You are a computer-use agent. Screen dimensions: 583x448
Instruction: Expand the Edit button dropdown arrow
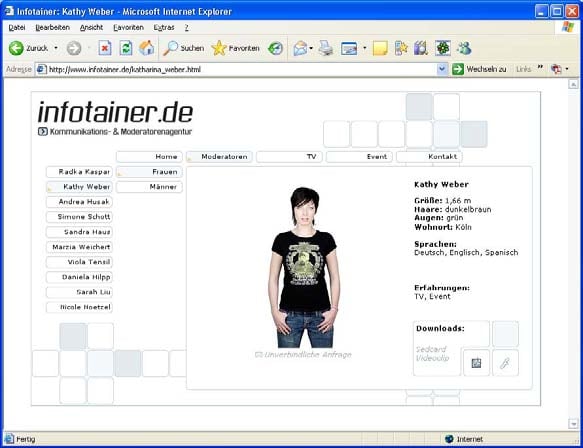pos(364,48)
